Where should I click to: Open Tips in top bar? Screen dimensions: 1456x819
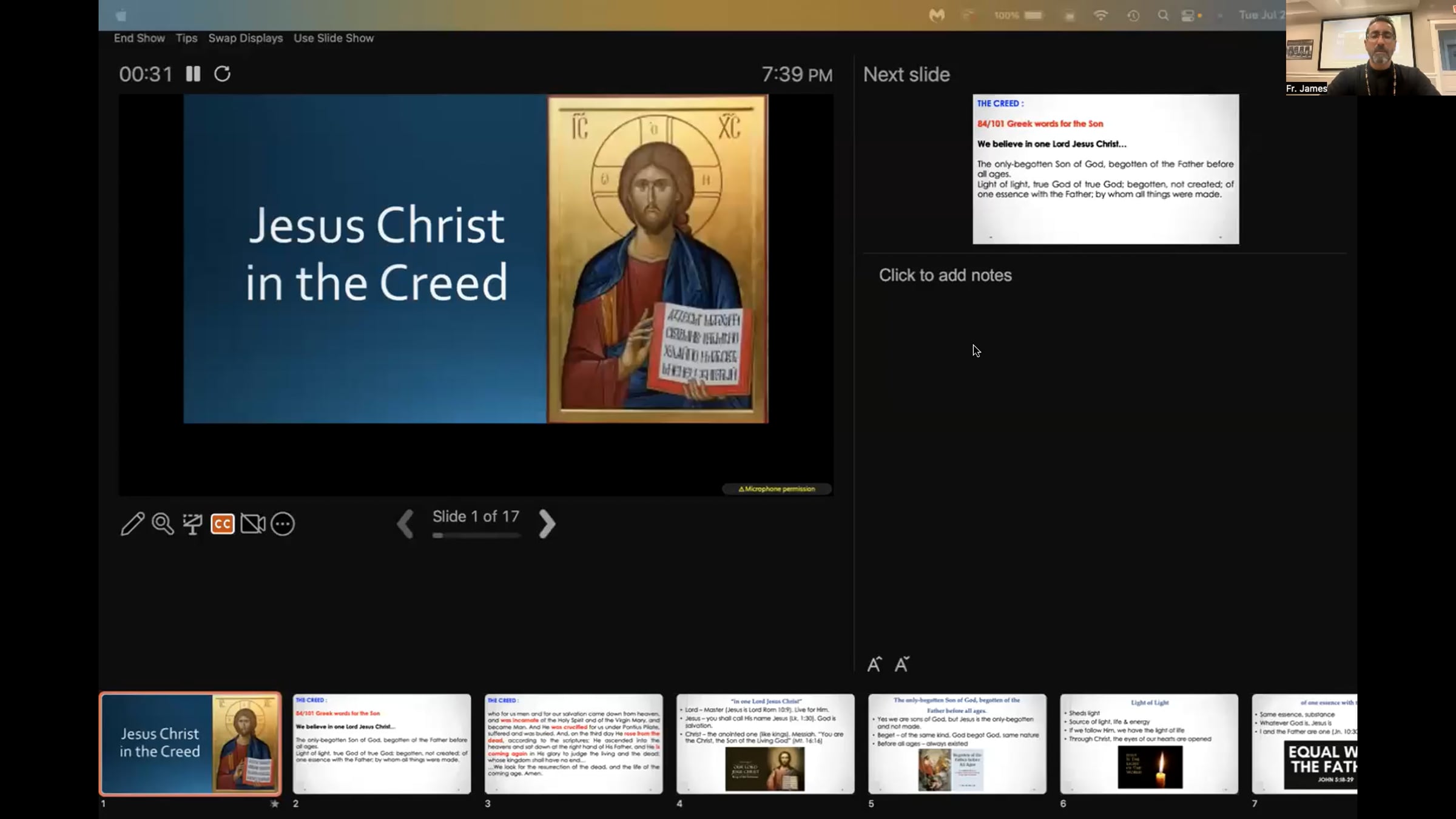(186, 38)
